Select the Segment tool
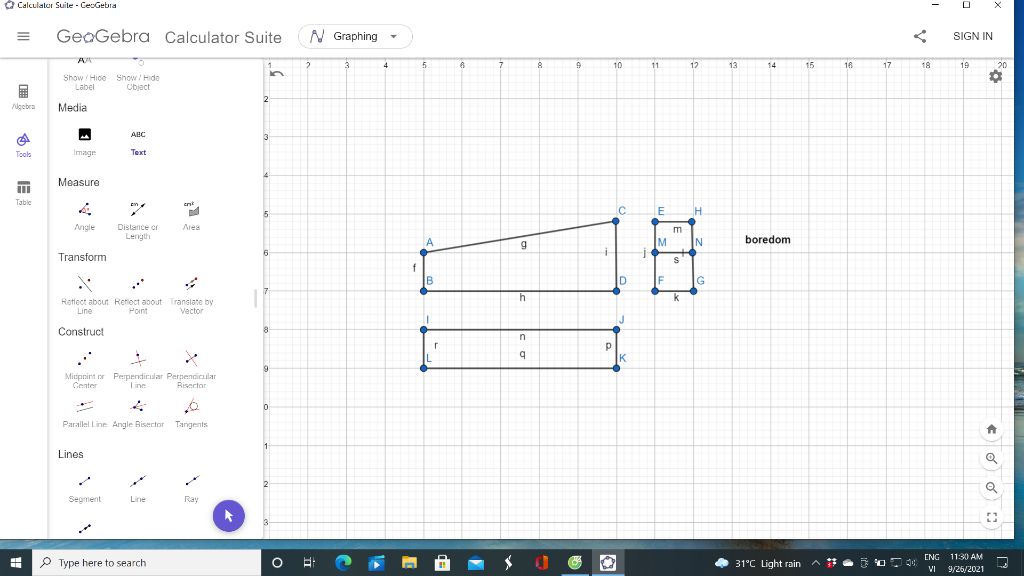 click(x=85, y=488)
